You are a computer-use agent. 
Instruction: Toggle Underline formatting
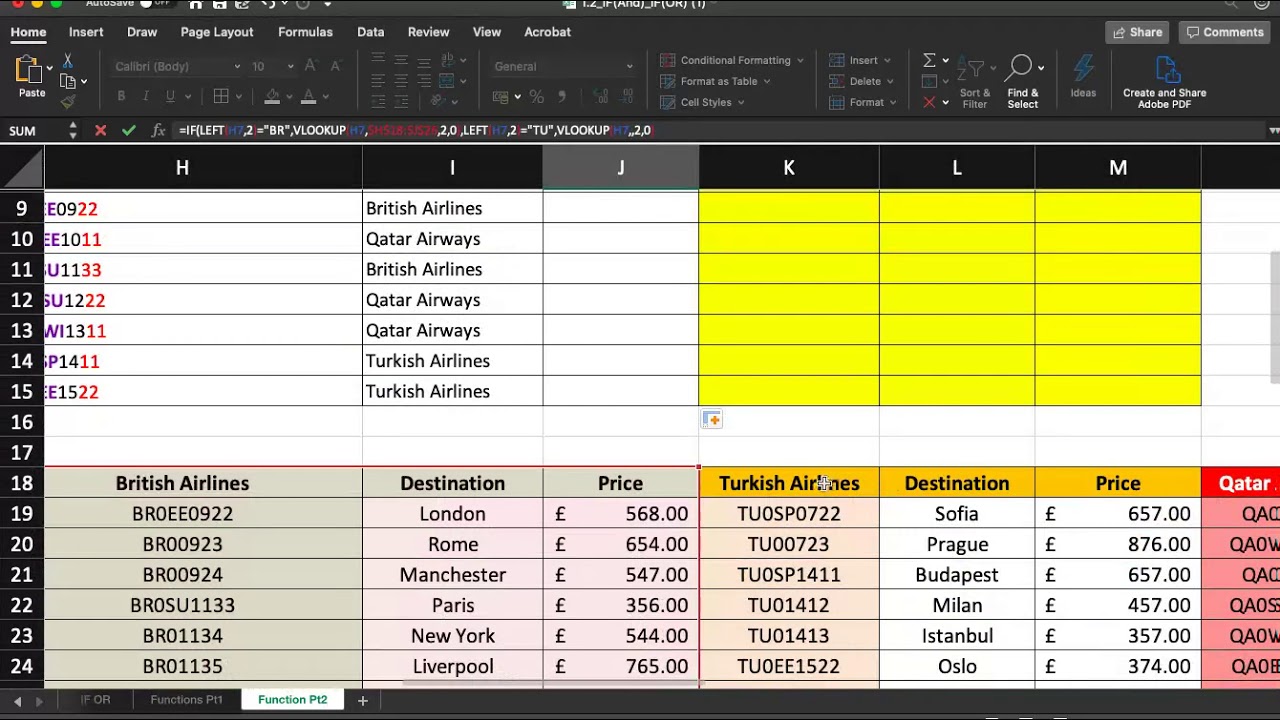tap(170, 96)
